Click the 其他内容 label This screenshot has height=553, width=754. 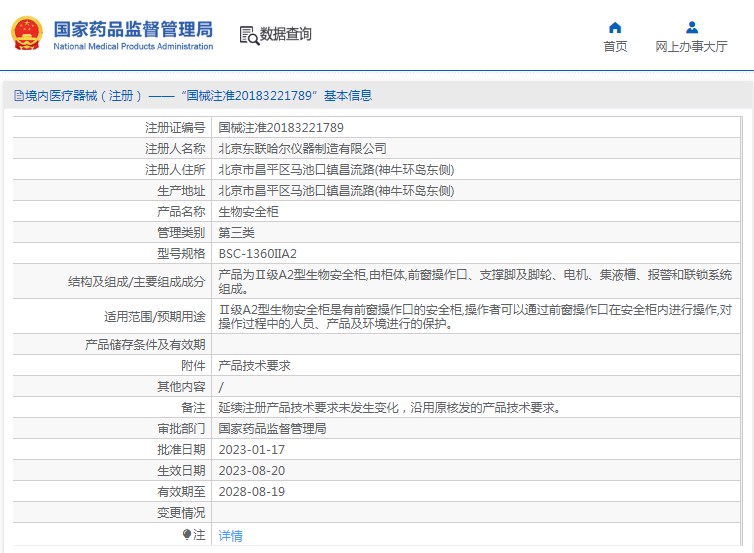pyautogui.click(x=181, y=387)
